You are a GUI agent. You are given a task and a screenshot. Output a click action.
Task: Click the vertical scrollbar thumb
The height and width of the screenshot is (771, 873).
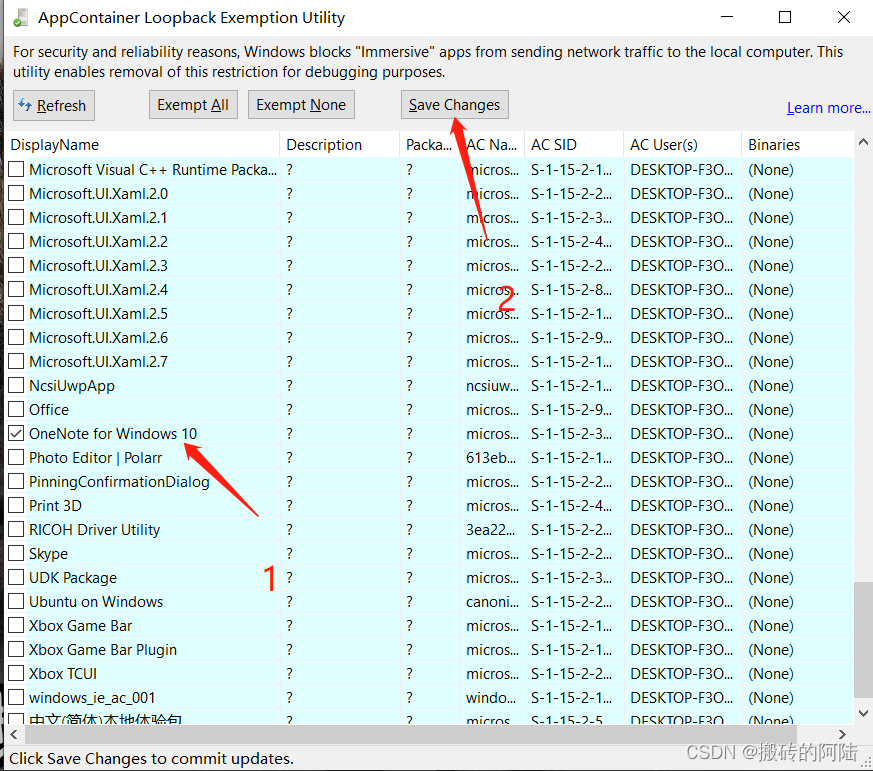click(x=863, y=640)
